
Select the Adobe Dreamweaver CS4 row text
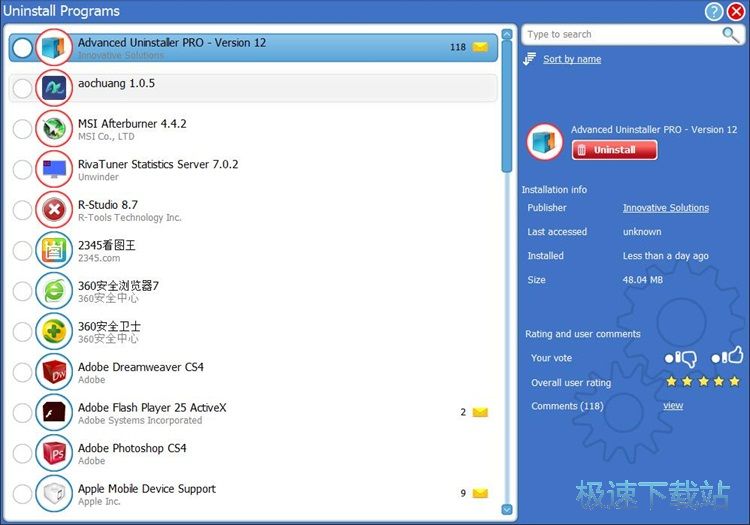coord(141,367)
